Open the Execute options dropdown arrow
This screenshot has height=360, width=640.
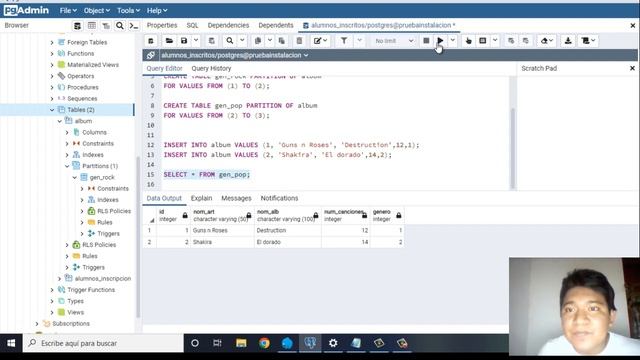pos(453,40)
